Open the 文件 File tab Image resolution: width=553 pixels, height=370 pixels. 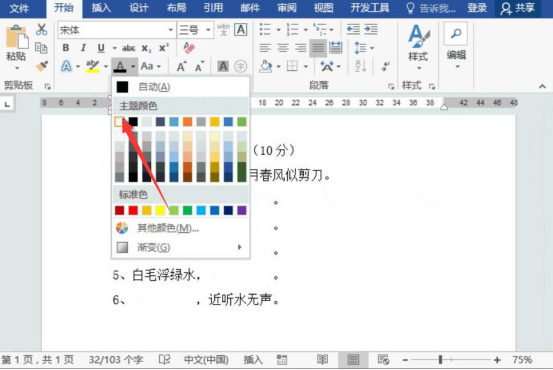pos(19,8)
